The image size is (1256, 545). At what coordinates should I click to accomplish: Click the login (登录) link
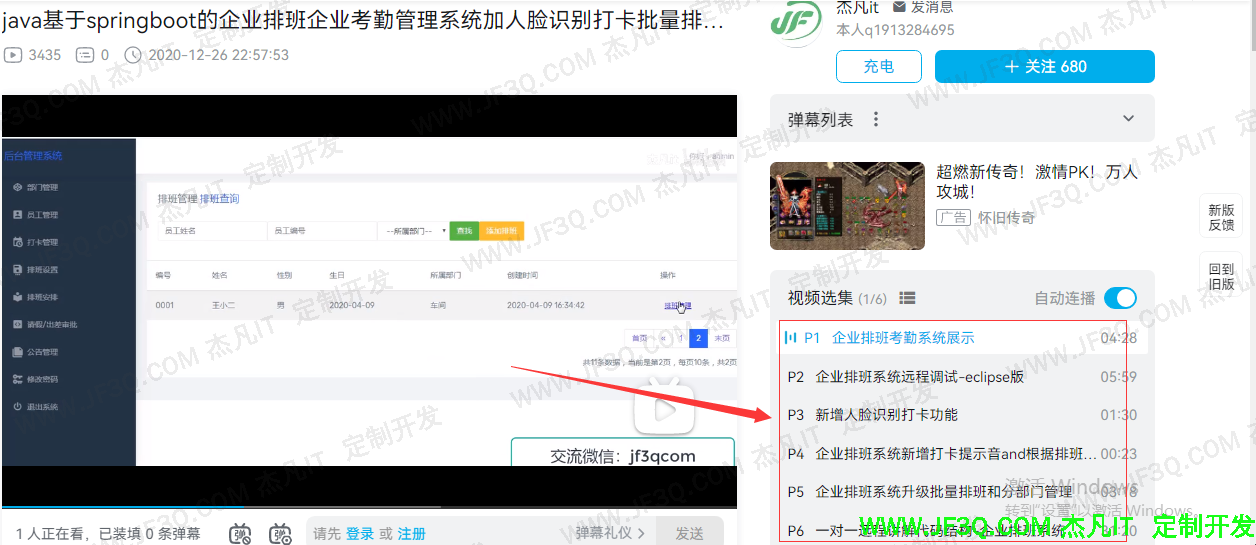(x=360, y=534)
